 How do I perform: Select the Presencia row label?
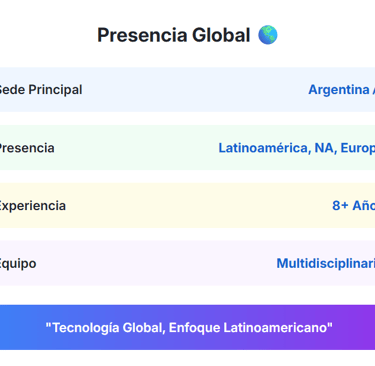(27, 148)
